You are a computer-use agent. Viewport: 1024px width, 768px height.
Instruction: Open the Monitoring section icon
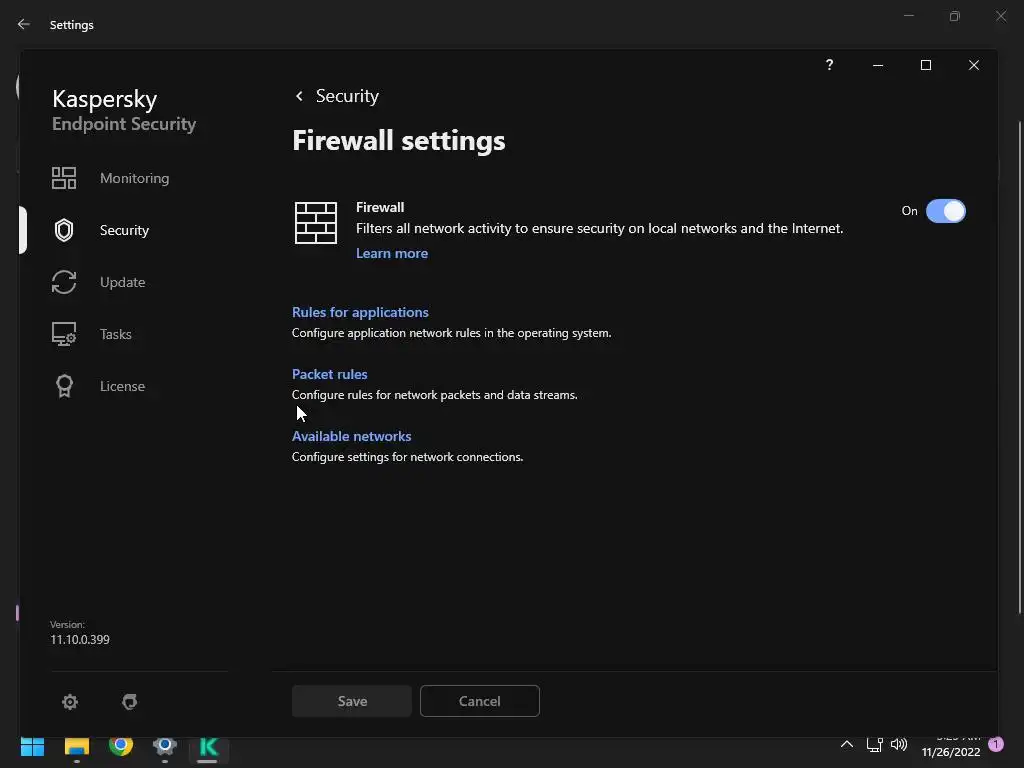pos(64,178)
